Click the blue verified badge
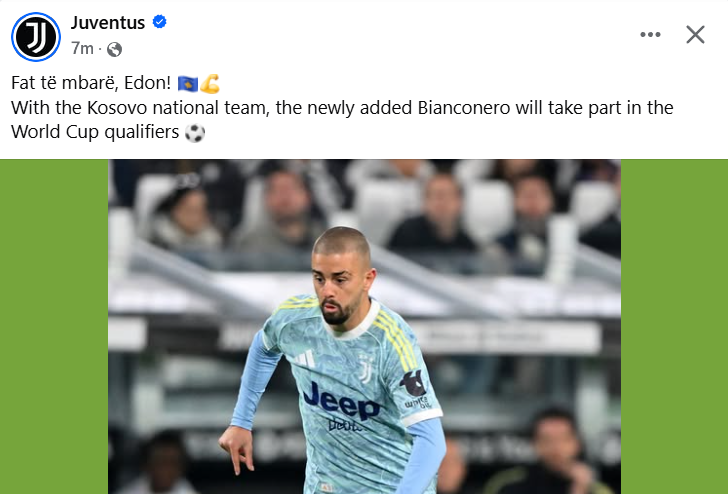This screenshot has width=728, height=494. pyautogui.click(x=160, y=22)
